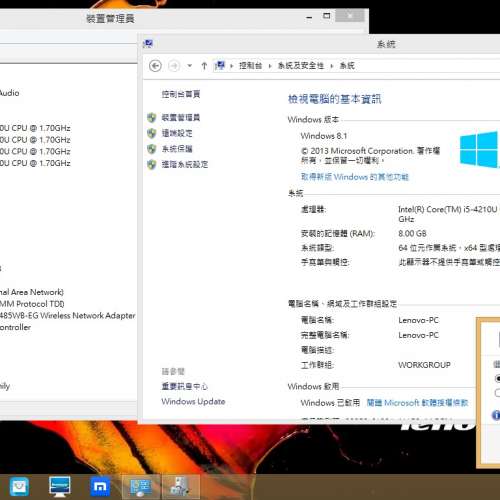Viewport: 500px width, 500px height.
Task: Click the shield icon beside 遠端設定
Action: coord(152,133)
